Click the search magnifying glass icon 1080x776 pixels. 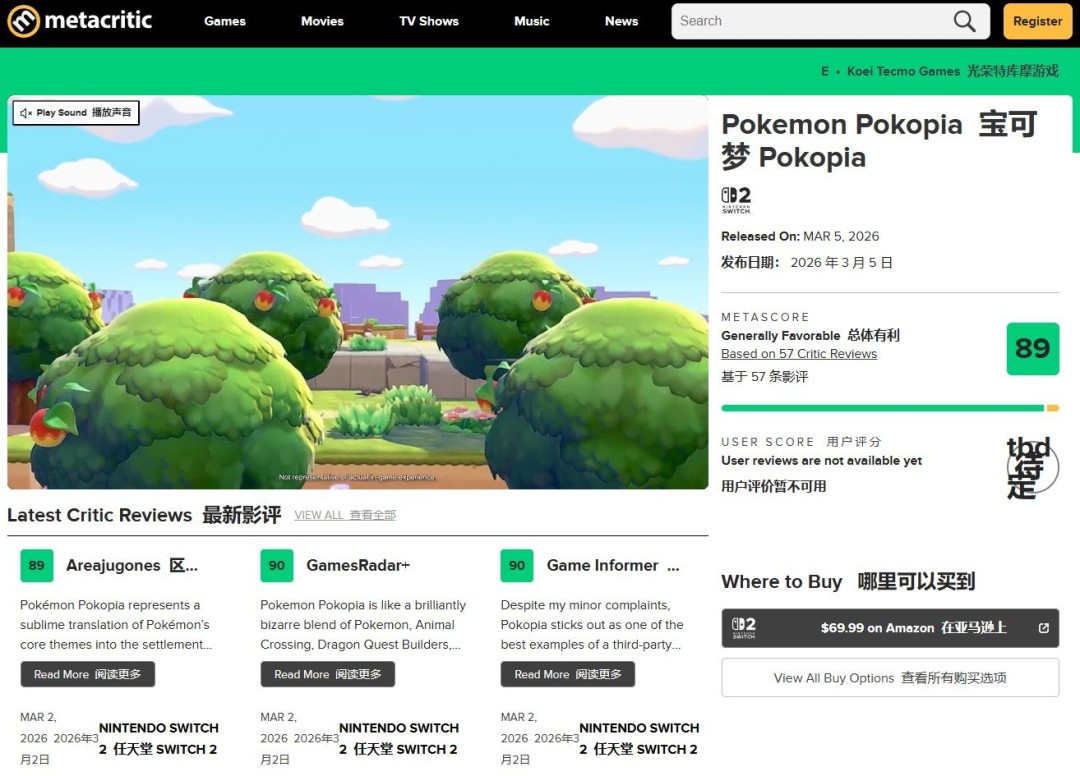click(x=962, y=20)
